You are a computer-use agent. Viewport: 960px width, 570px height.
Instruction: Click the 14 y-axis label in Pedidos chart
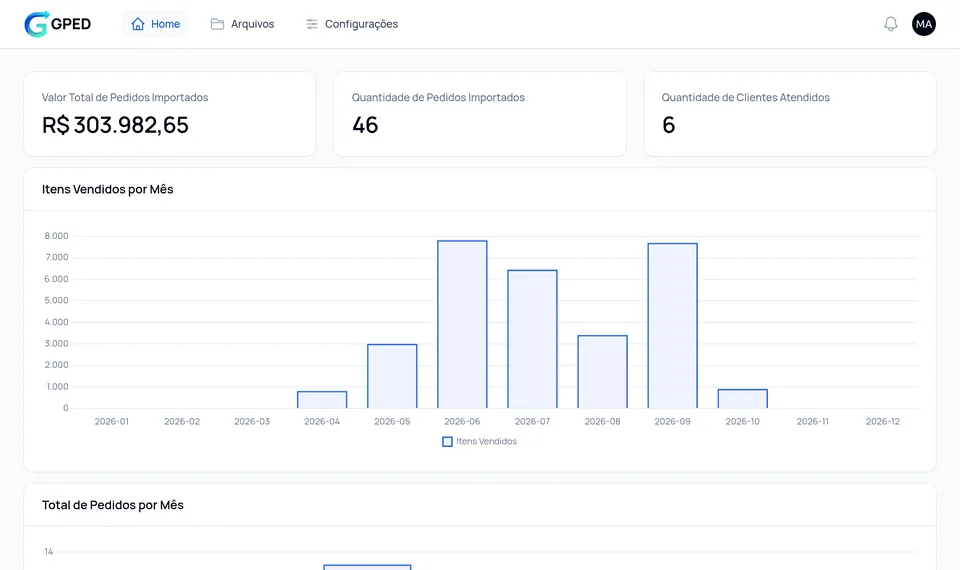point(49,552)
